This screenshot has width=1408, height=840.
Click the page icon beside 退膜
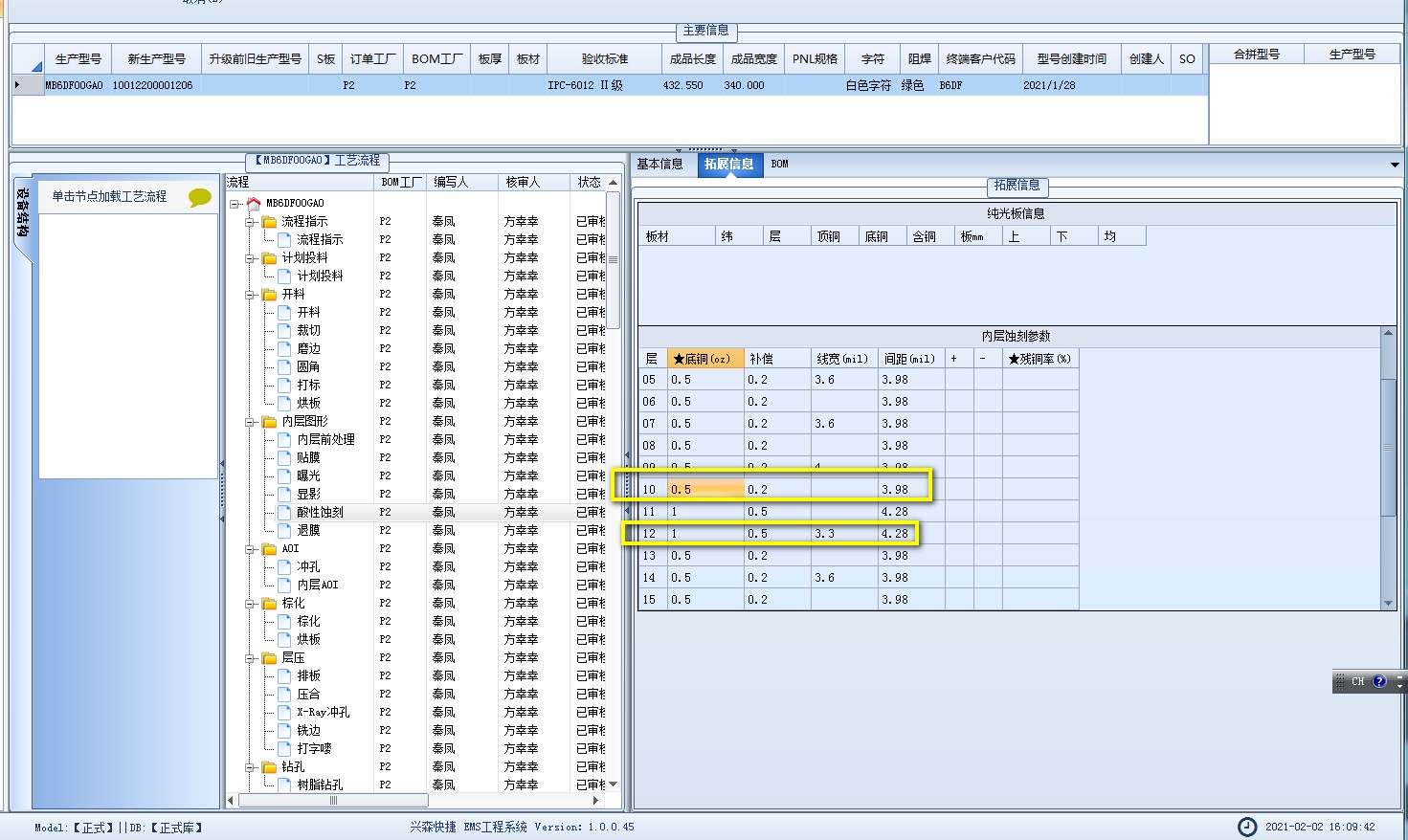click(x=284, y=530)
